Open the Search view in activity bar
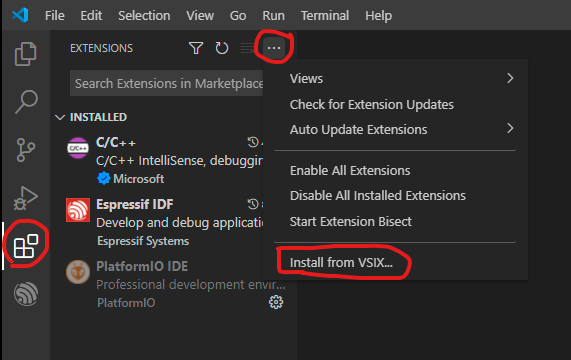The image size is (571, 360). click(26, 102)
